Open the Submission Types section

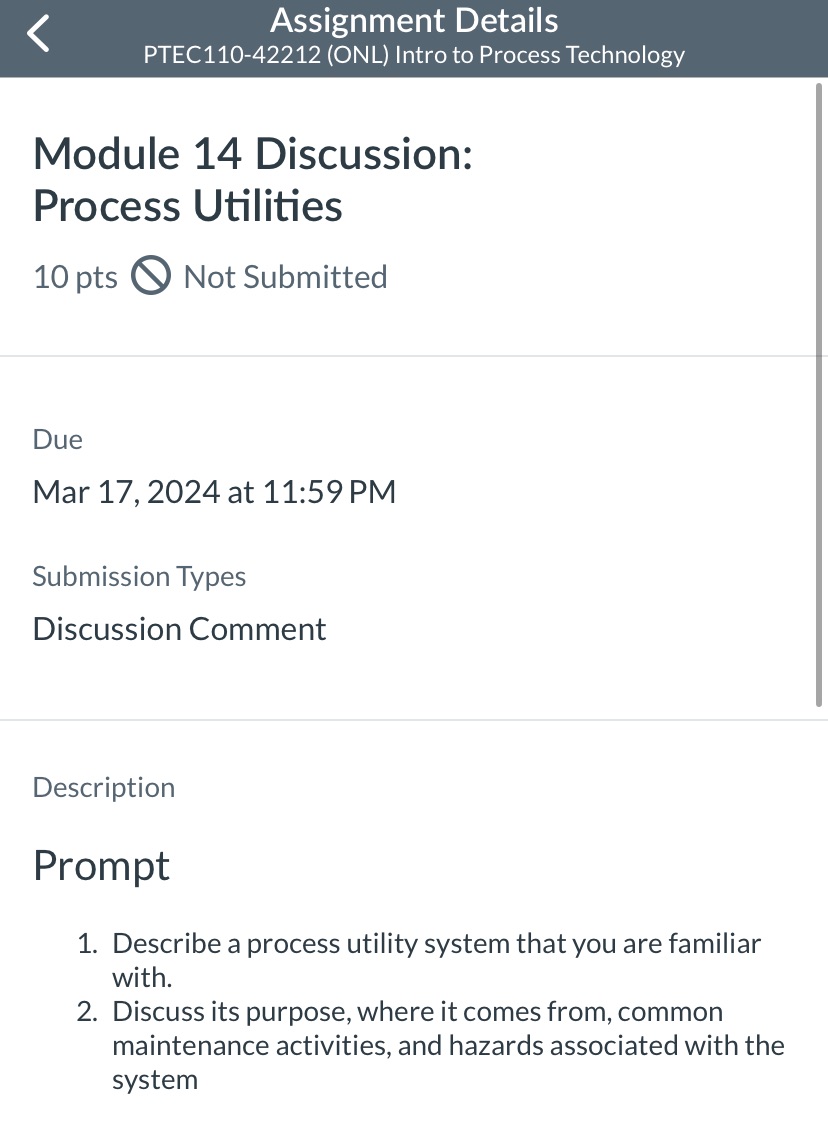point(139,576)
